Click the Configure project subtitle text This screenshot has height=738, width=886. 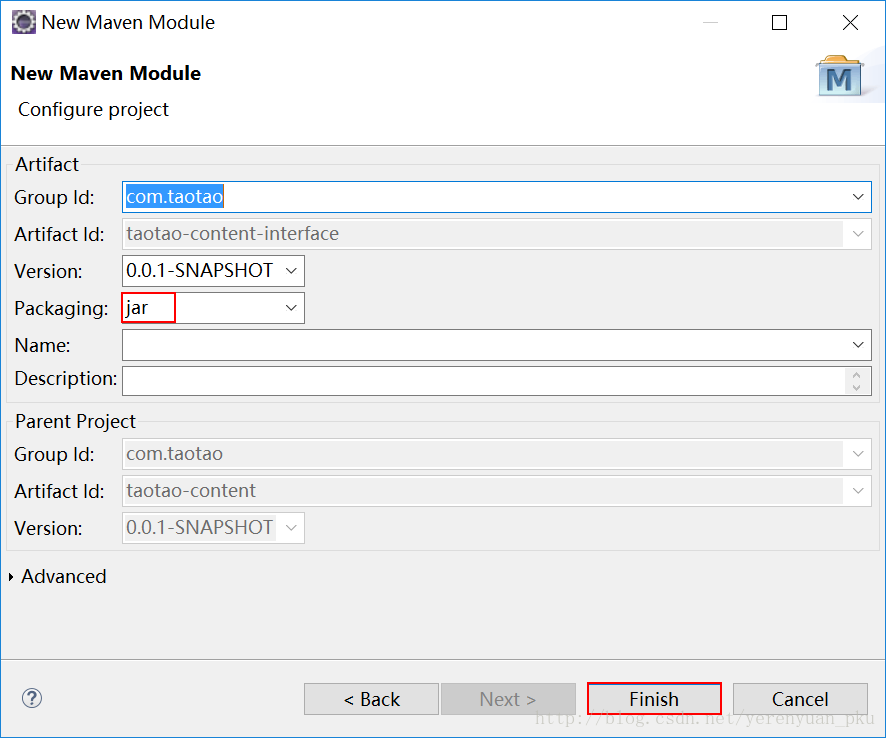93,110
